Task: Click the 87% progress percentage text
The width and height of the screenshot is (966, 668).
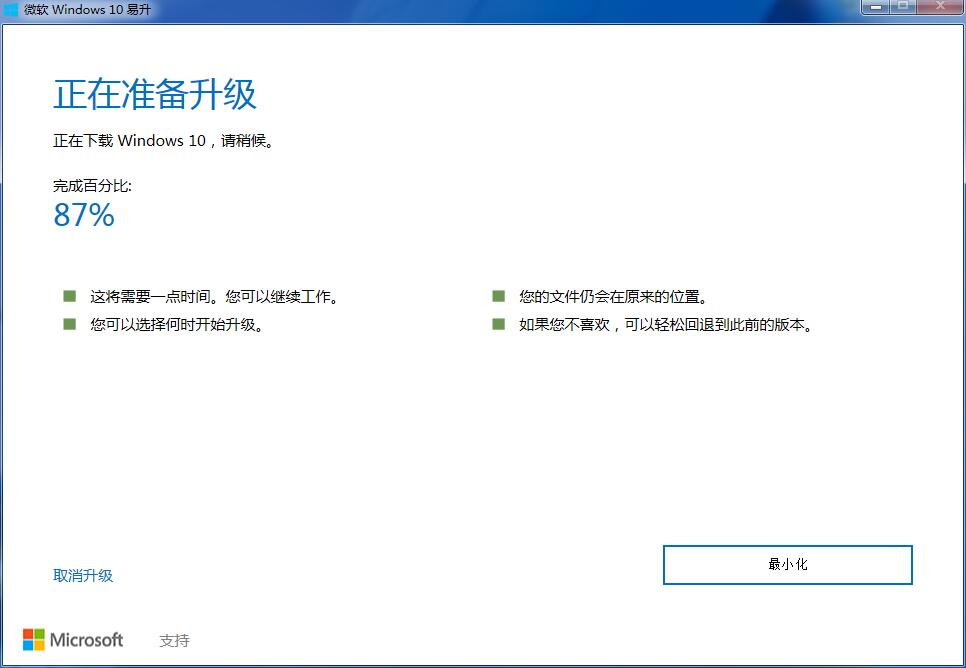Action: pos(83,214)
